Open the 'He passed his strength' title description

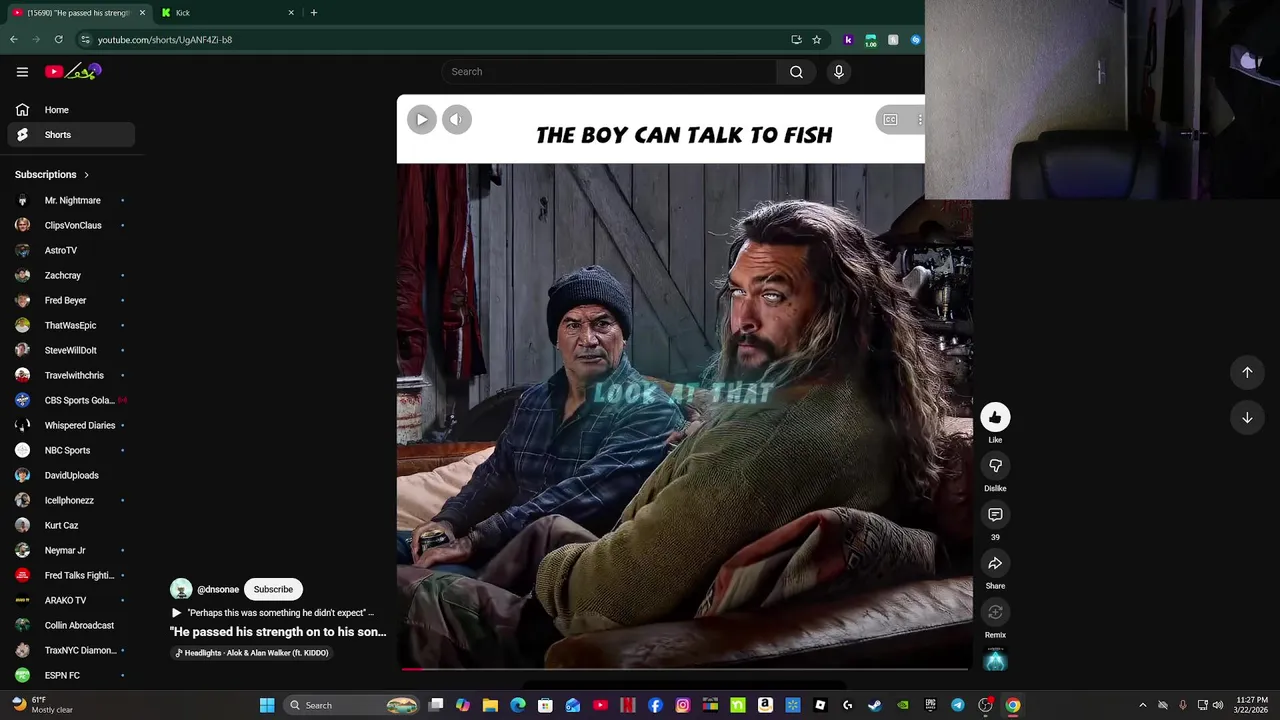click(x=278, y=632)
